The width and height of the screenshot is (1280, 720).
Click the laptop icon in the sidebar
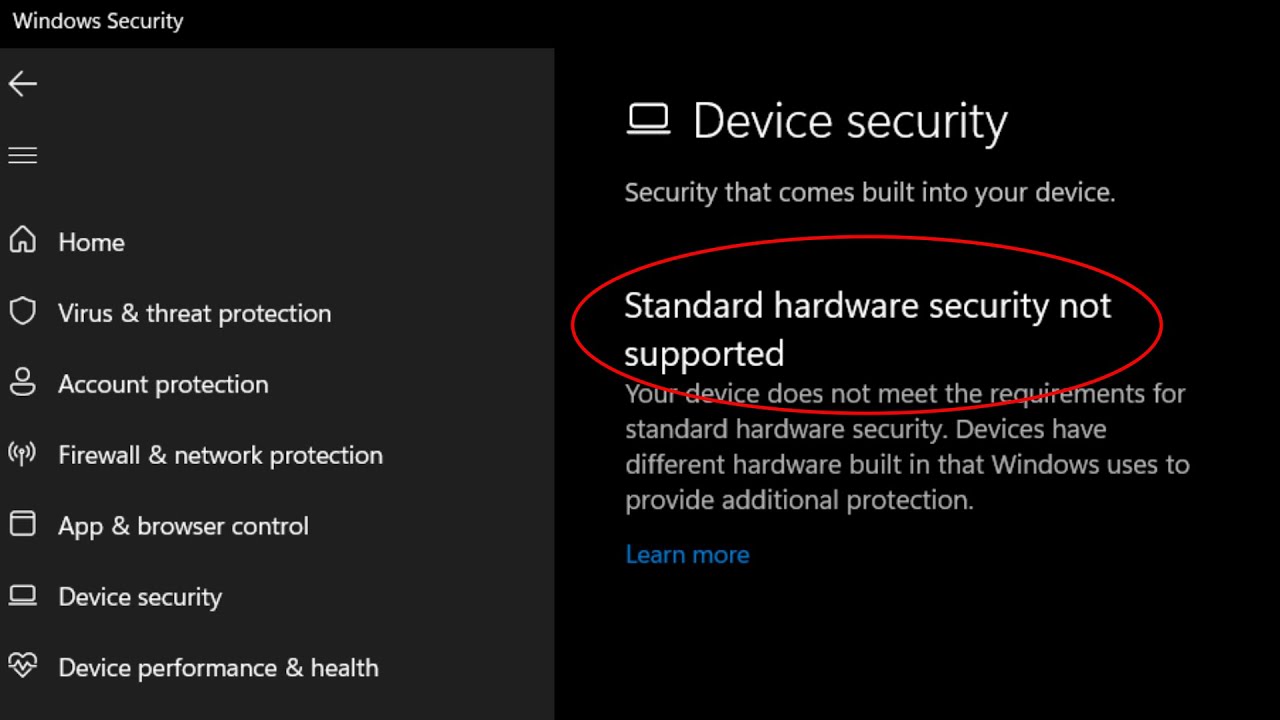pos(22,596)
